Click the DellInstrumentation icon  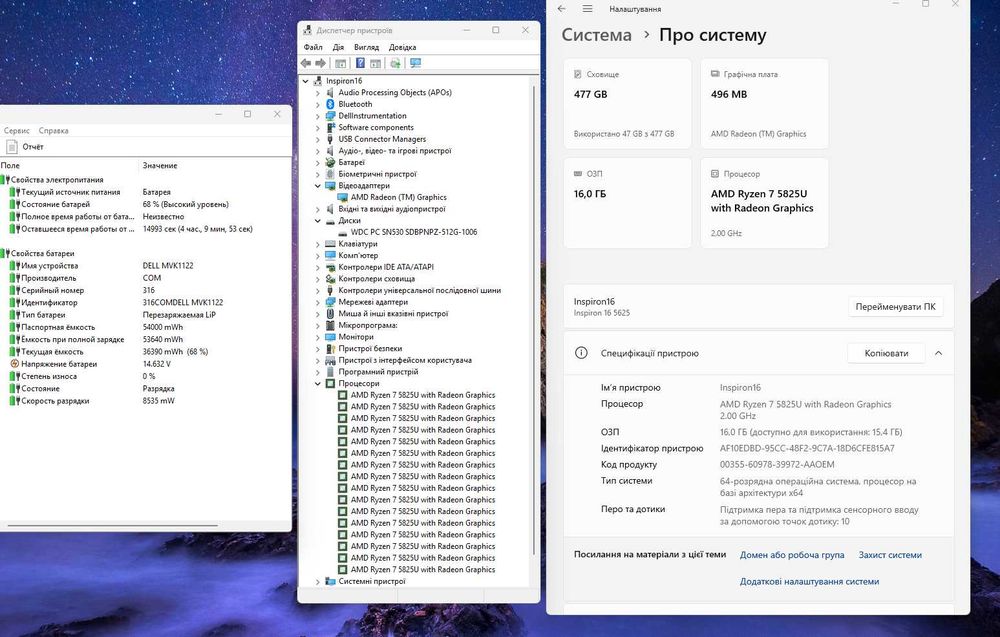click(330, 115)
